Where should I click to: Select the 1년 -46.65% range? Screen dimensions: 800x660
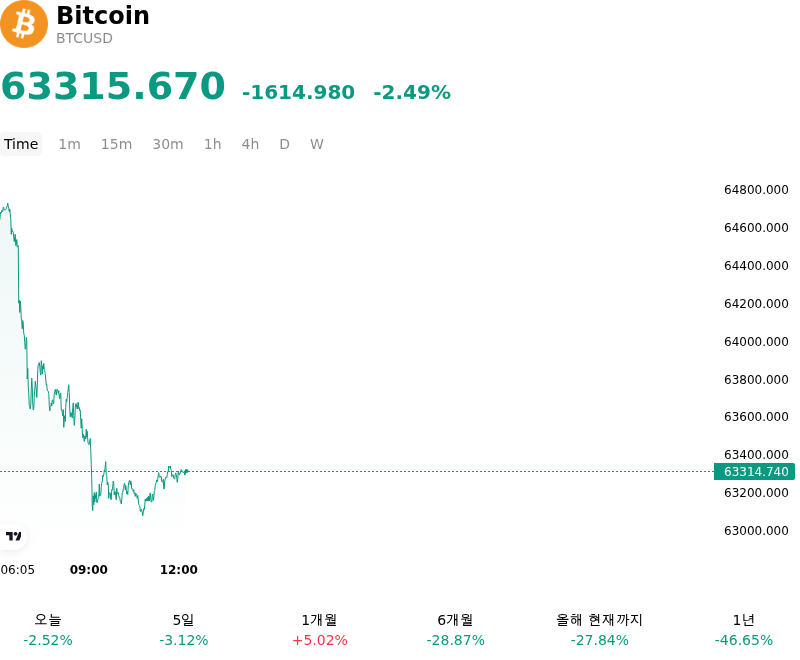(x=743, y=630)
